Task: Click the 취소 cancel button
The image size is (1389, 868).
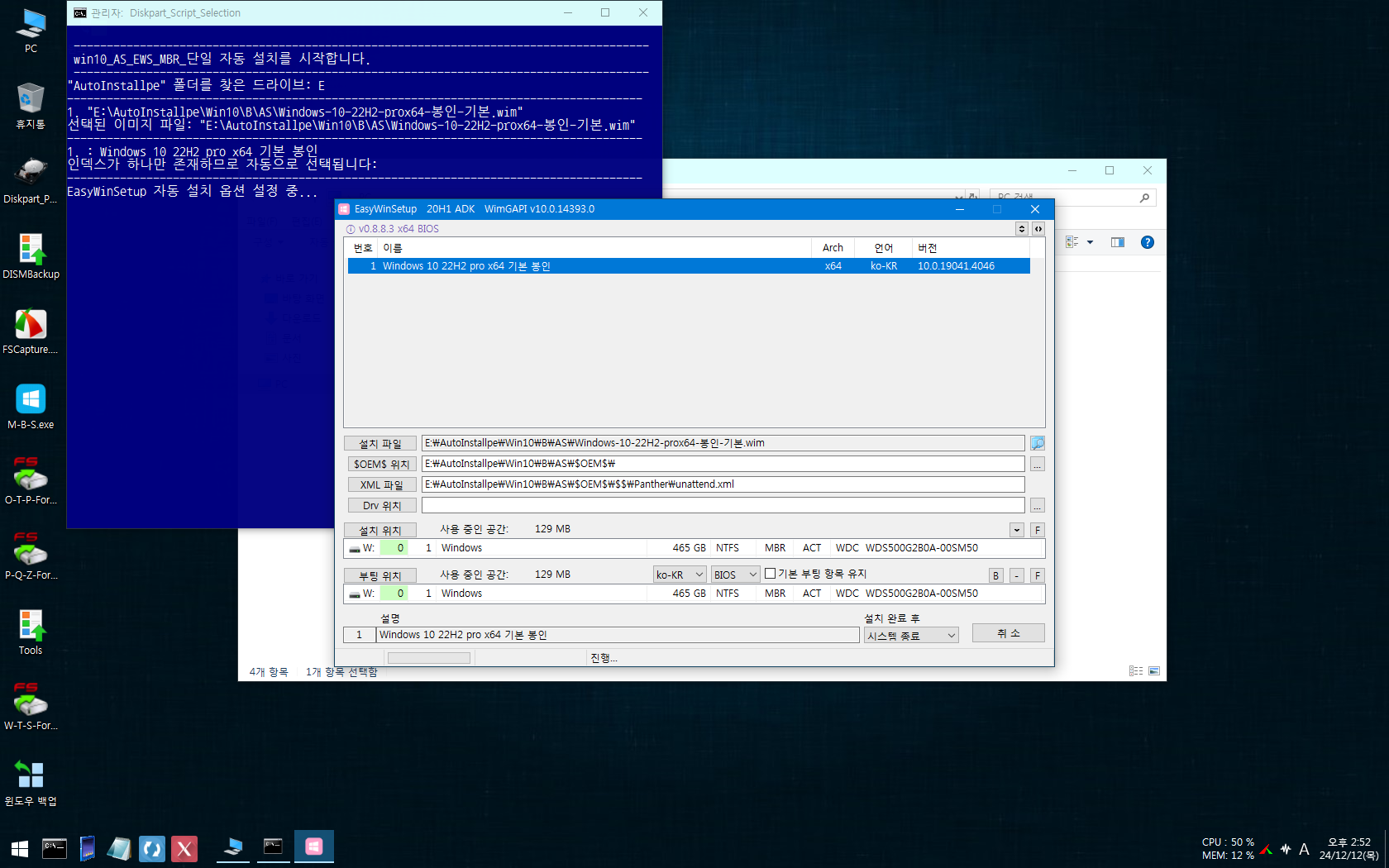Action: [x=1009, y=633]
